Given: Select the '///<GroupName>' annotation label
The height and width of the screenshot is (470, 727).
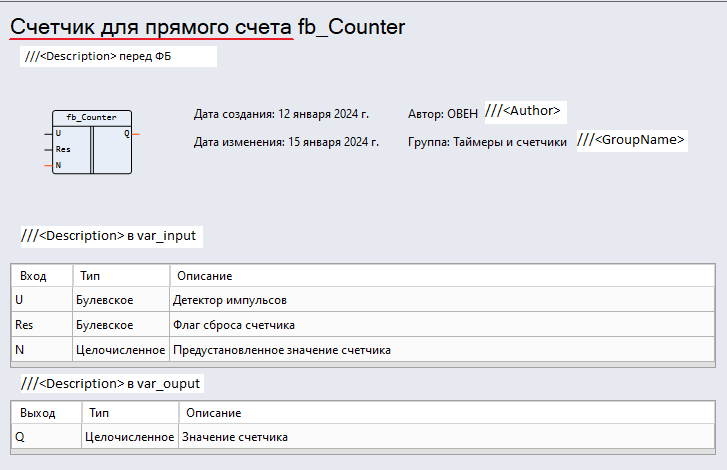Looking at the screenshot, I should pyautogui.click(x=632, y=140).
